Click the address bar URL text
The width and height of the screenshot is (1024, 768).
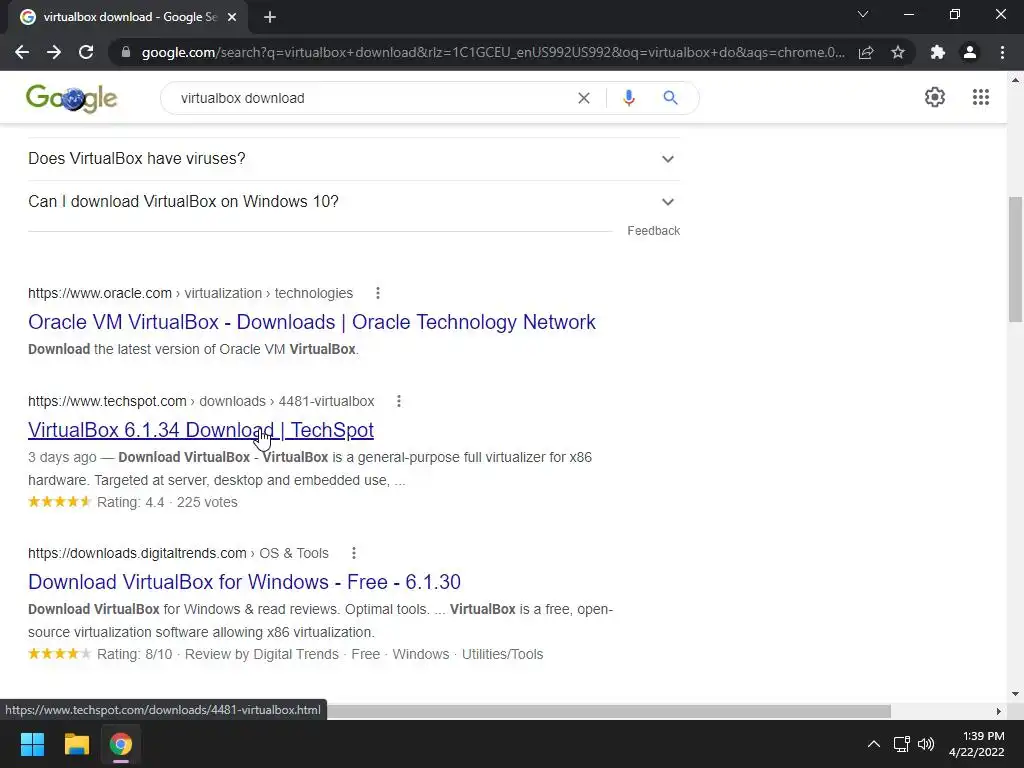point(493,52)
